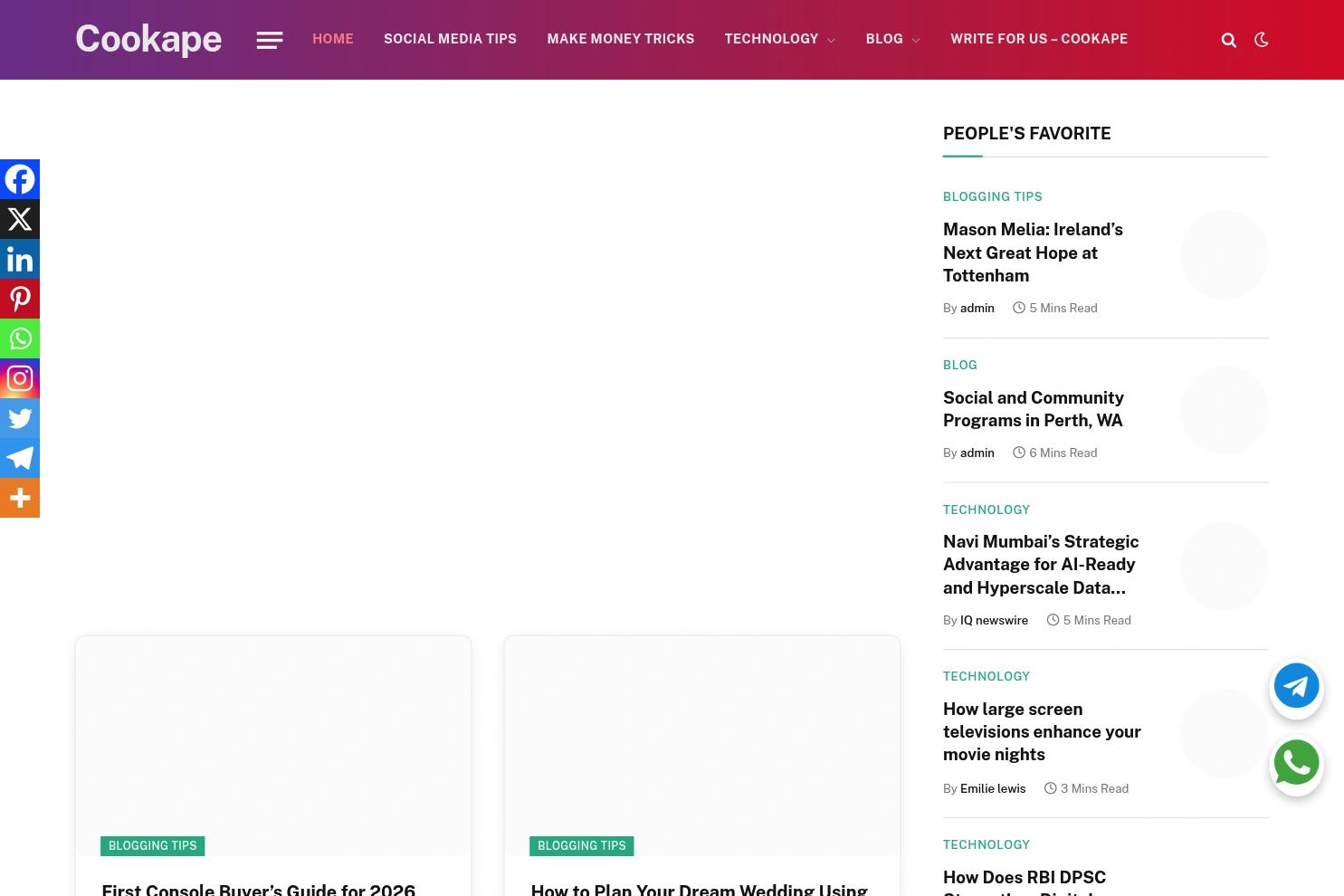Open thumbnail beside large screen televisions article

tap(1224, 733)
